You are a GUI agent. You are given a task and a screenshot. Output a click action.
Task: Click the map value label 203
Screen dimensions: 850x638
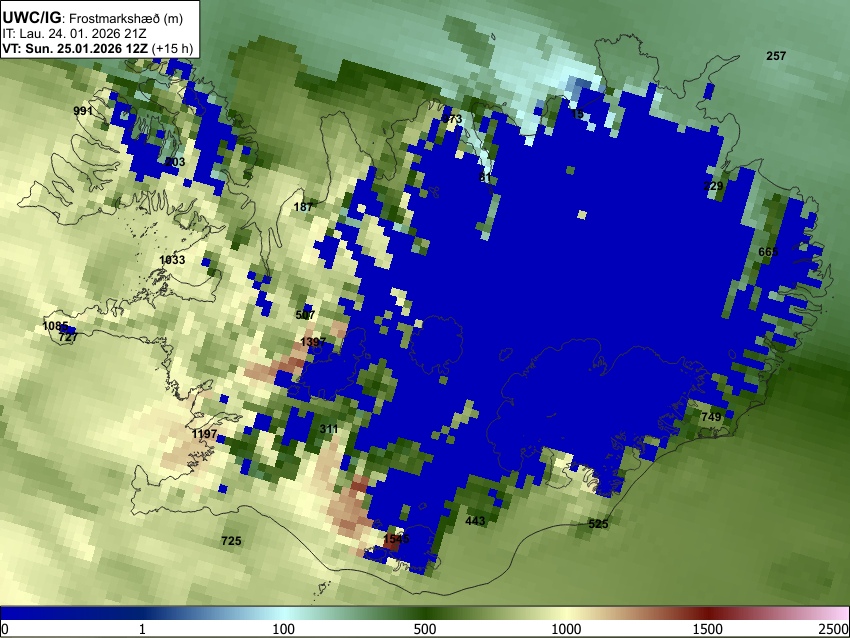175,162
